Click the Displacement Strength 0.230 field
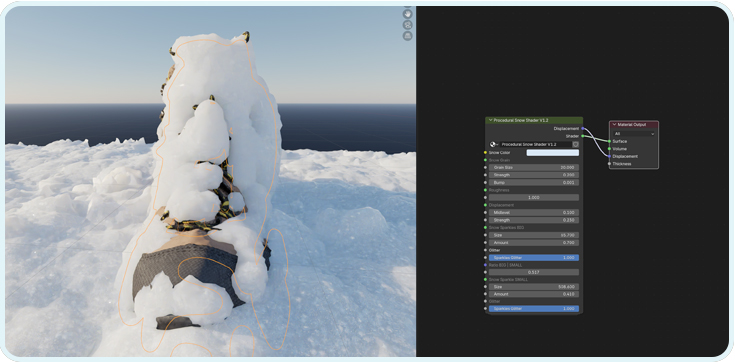The width and height of the screenshot is (735, 362). [x=533, y=220]
